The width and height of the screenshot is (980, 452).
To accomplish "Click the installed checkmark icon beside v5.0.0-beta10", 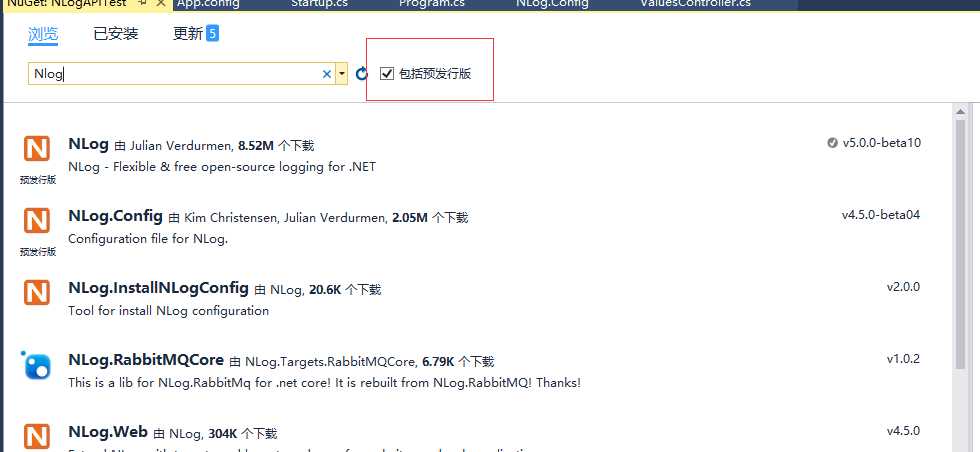I will tap(832, 143).
